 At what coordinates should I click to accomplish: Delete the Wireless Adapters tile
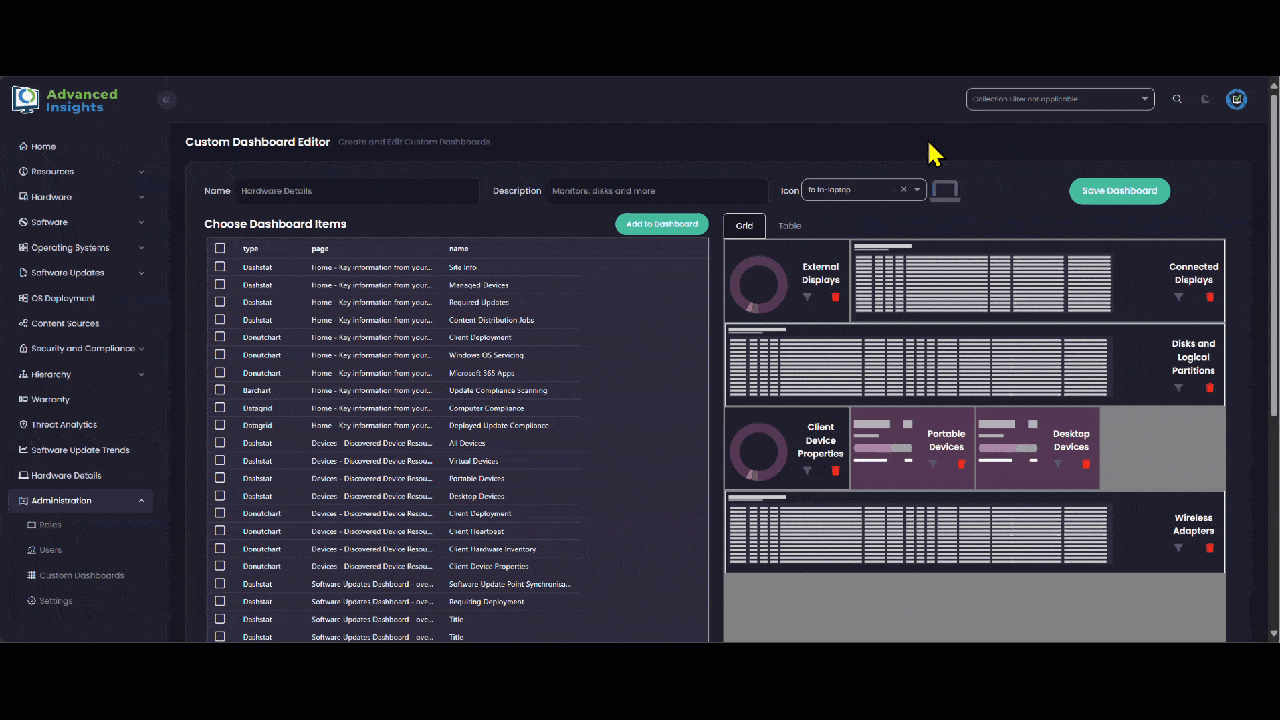1209,548
